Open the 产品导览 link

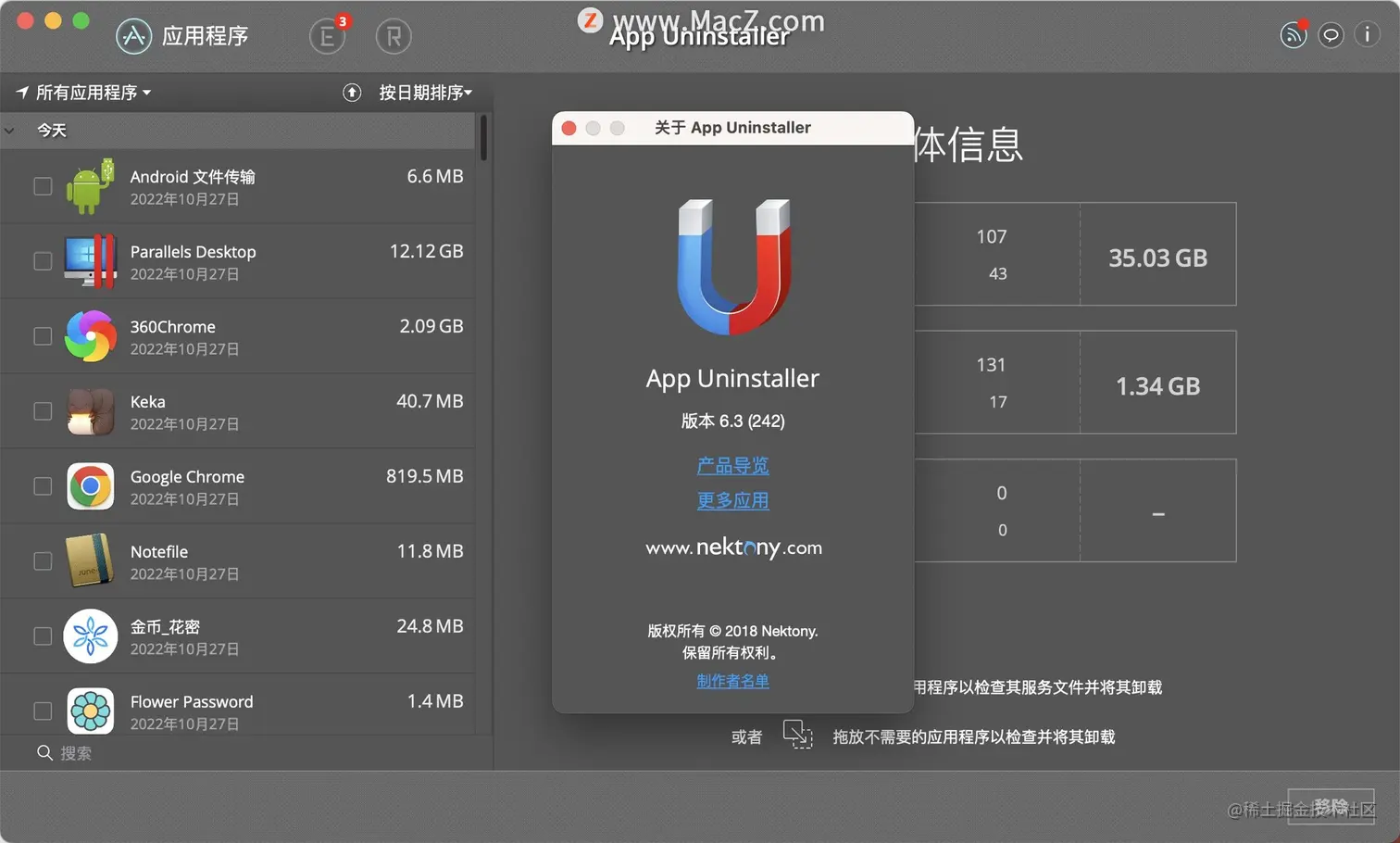click(732, 466)
